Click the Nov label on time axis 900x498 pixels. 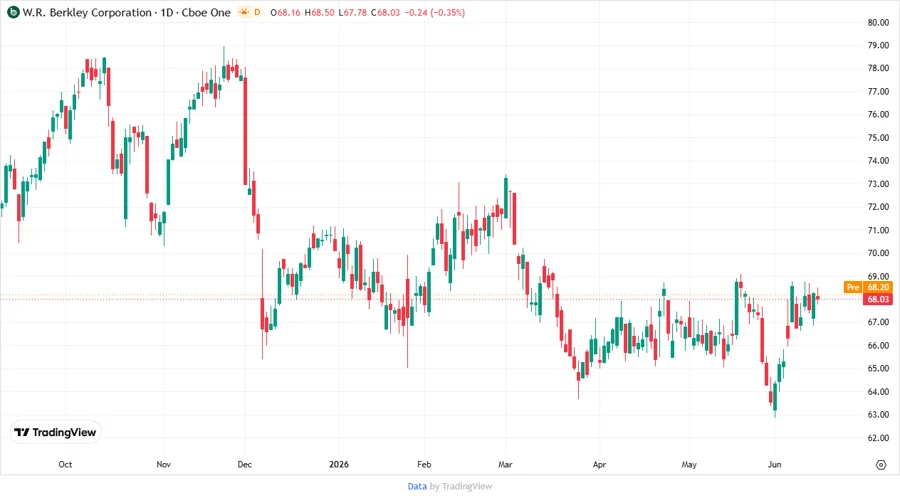(164, 464)
